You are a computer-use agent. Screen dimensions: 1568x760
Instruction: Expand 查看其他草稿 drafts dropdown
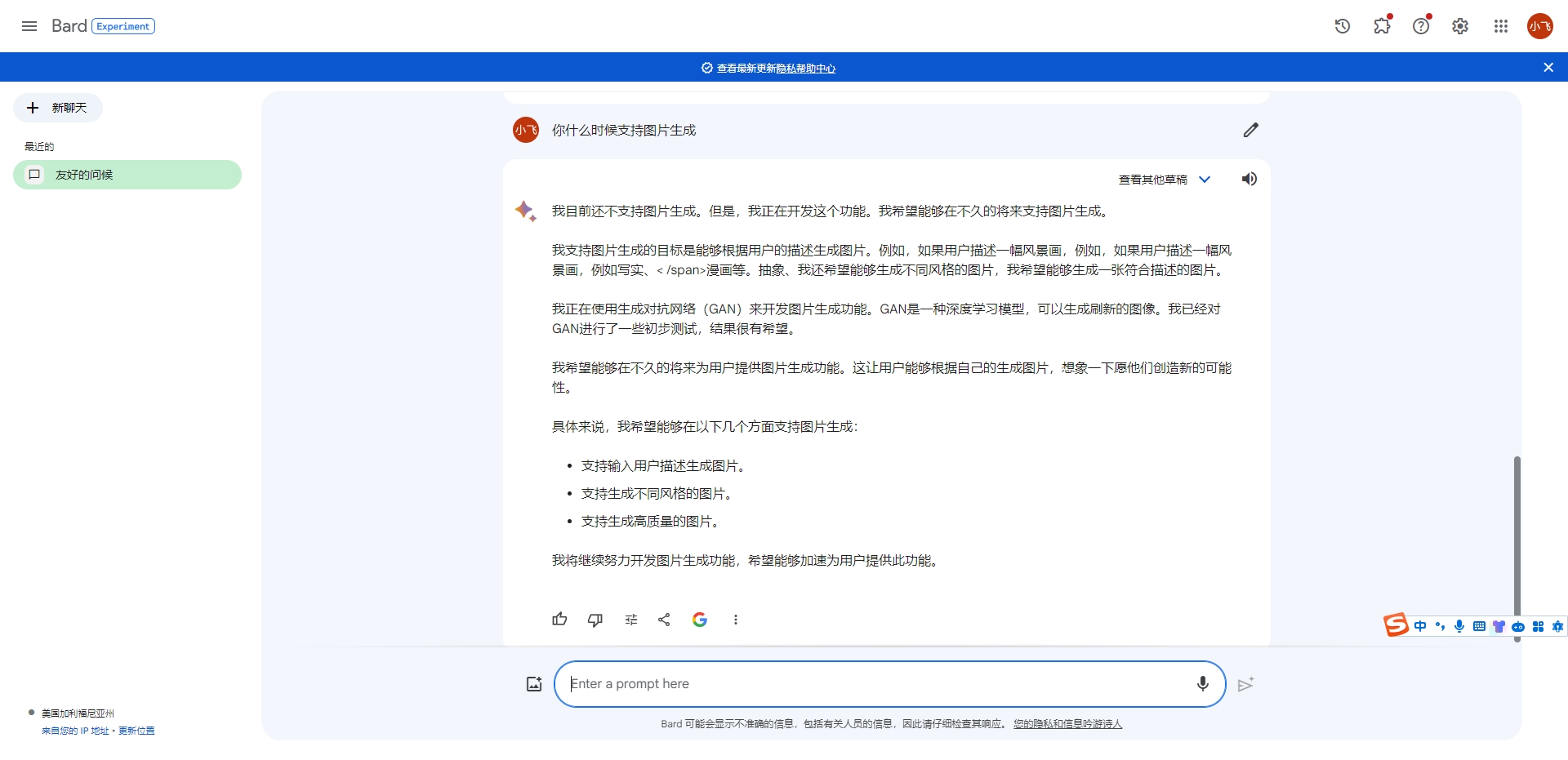1165,180
